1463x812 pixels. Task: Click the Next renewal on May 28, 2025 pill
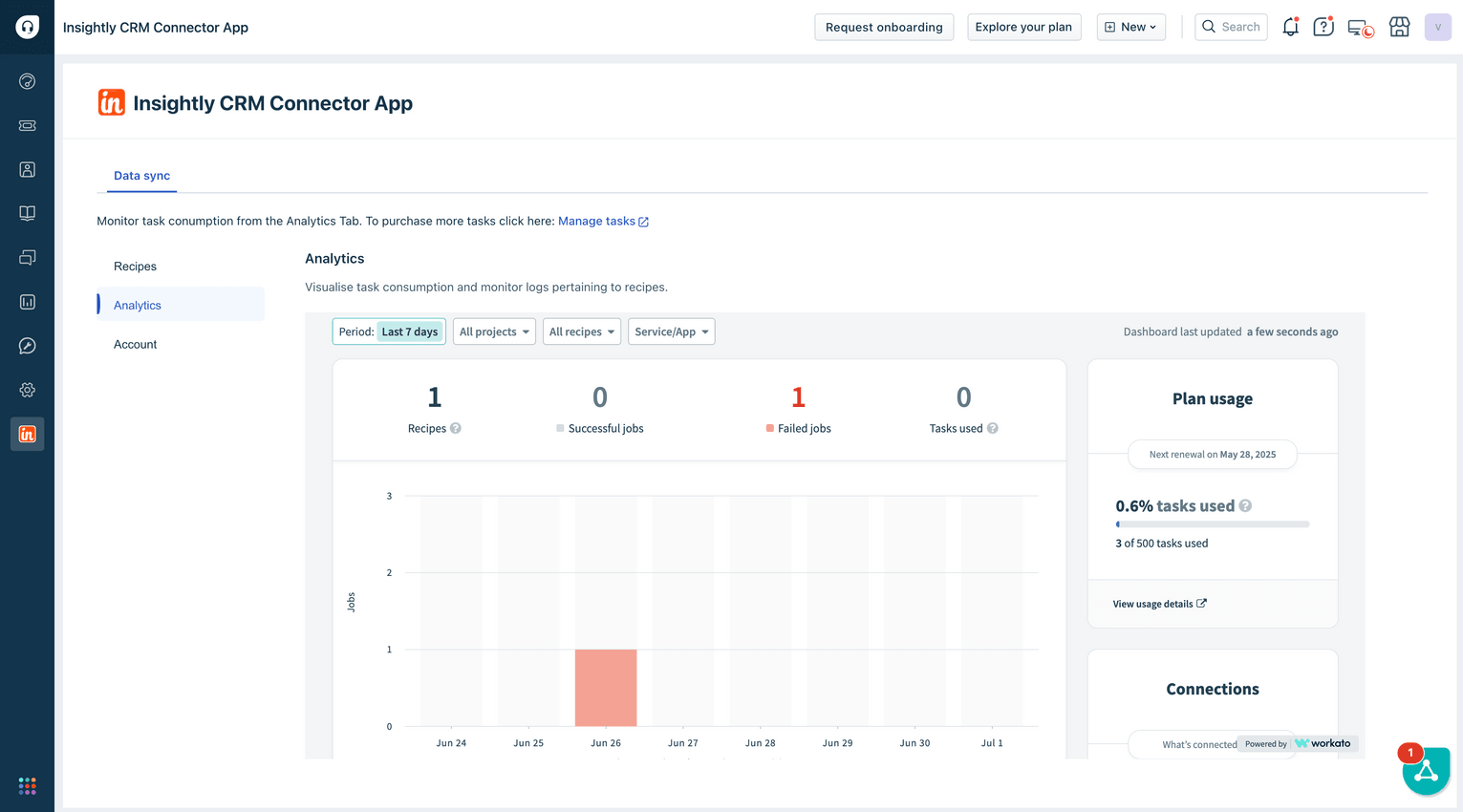click(x=1212, y=455)
